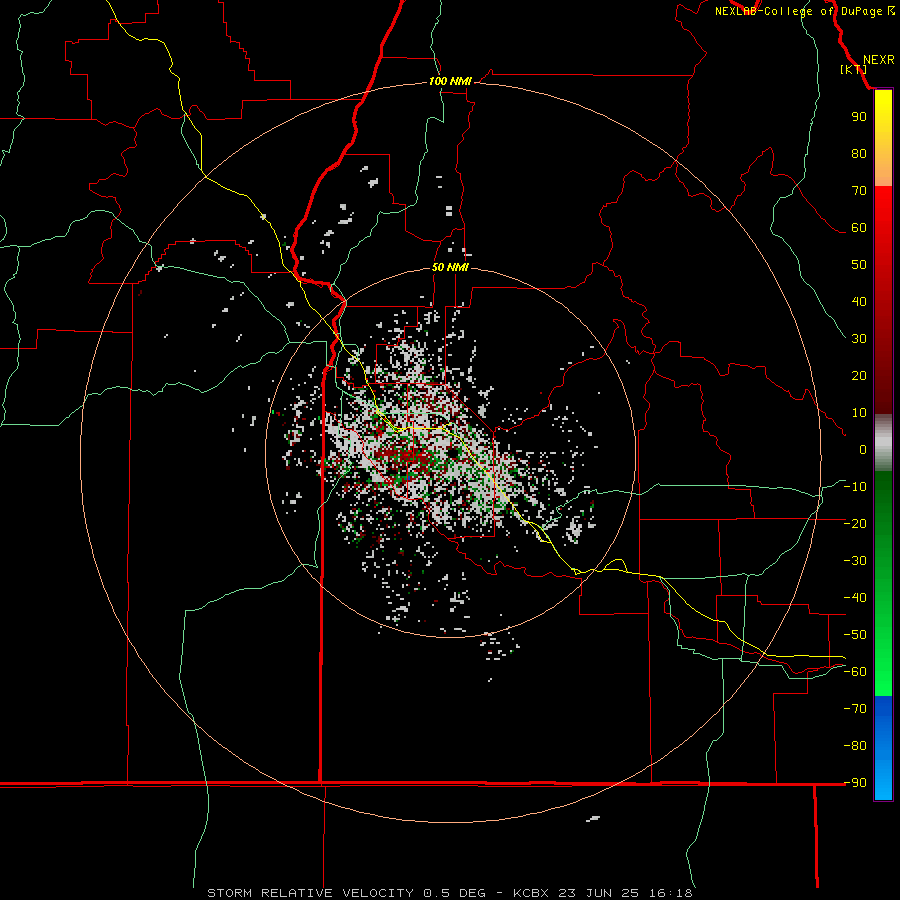Select the 0 scale value
Image resolution: width=900 pixels, height=900 pixels.
(863, 450)
